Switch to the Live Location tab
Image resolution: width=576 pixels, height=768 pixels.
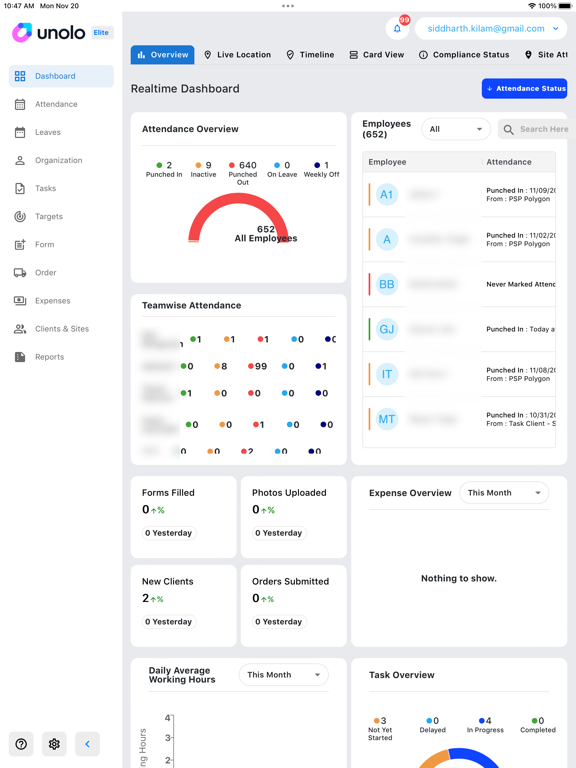coord(238,55)
